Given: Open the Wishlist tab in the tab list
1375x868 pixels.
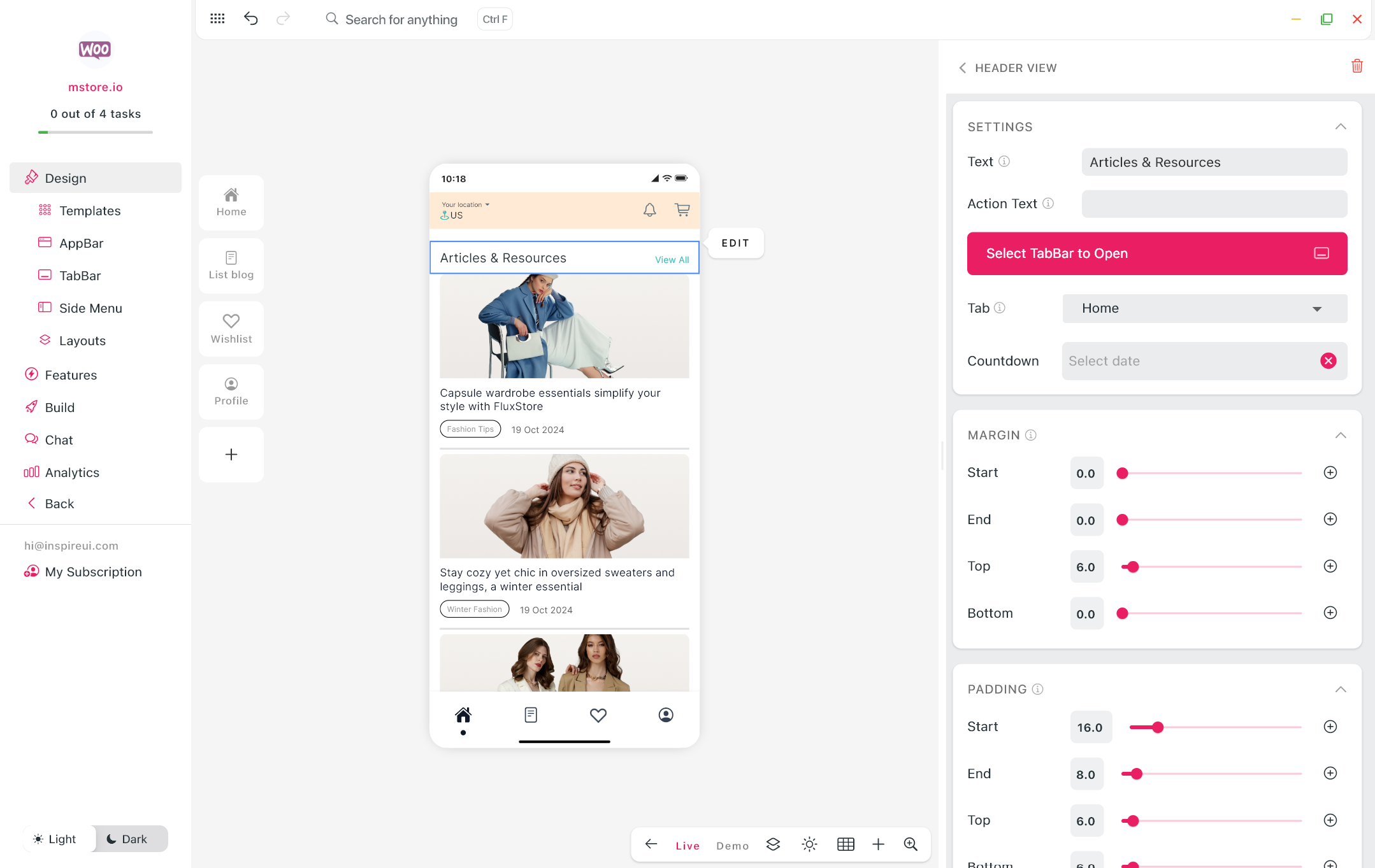Looking at the screenshot, I should tap(231, 329).
